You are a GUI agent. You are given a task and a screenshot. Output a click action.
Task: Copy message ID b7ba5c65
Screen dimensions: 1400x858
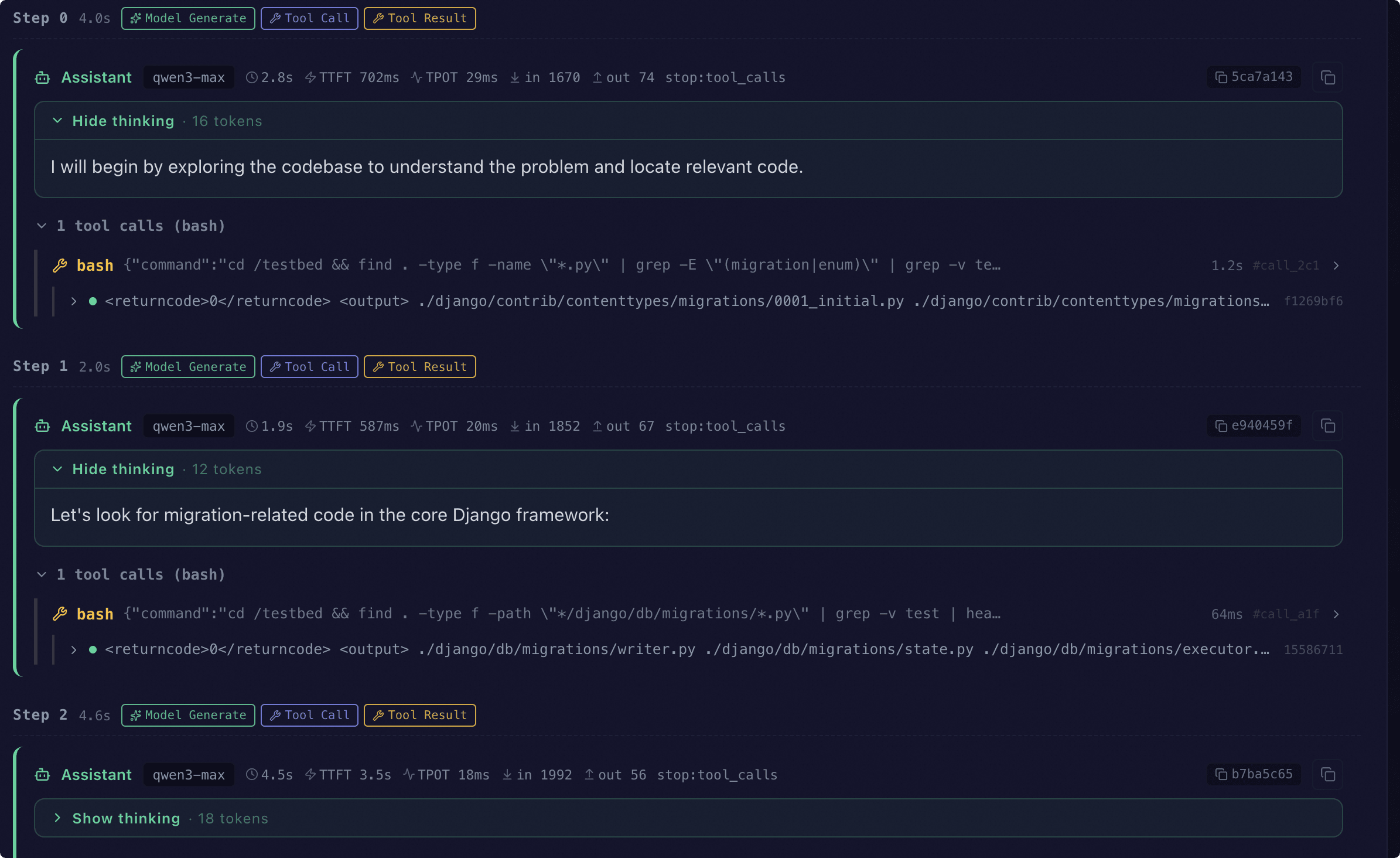[x=1254, y=774]
